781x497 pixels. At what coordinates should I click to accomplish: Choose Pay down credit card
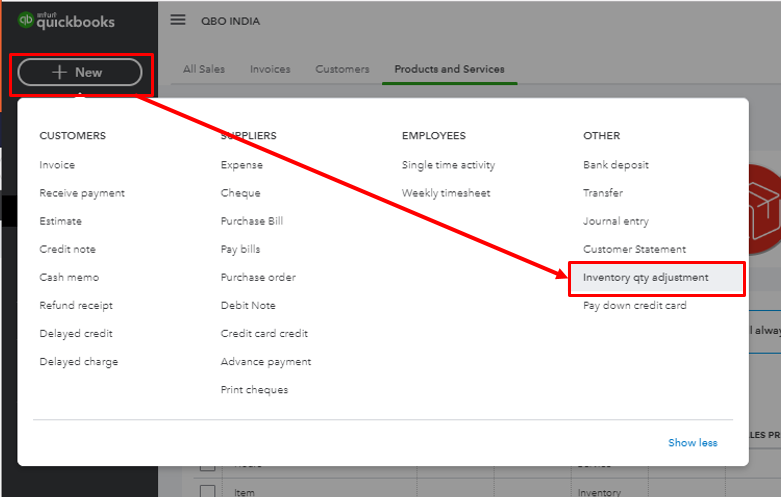tap(635, 305)
